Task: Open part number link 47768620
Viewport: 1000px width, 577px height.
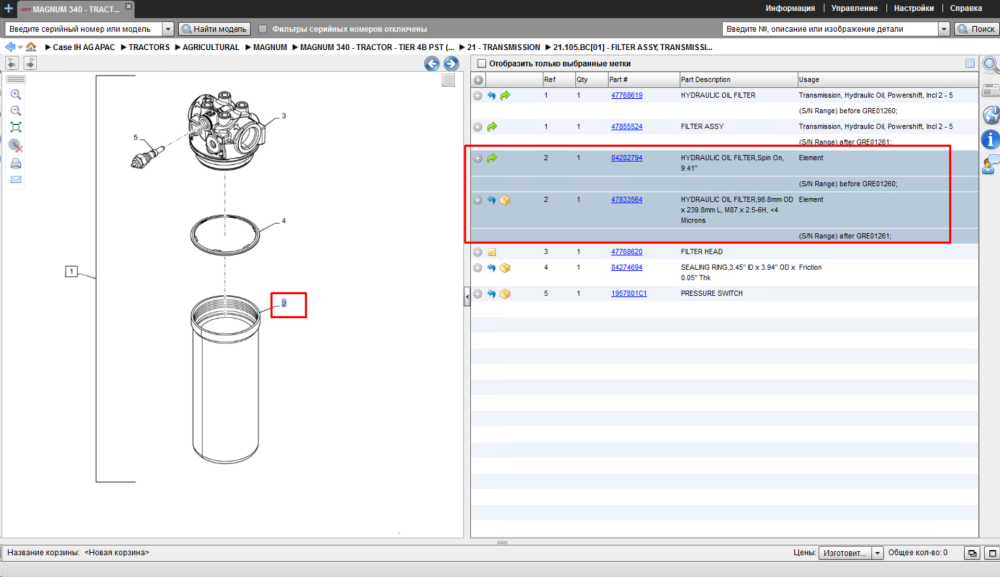Action: [x=626, y=252]
